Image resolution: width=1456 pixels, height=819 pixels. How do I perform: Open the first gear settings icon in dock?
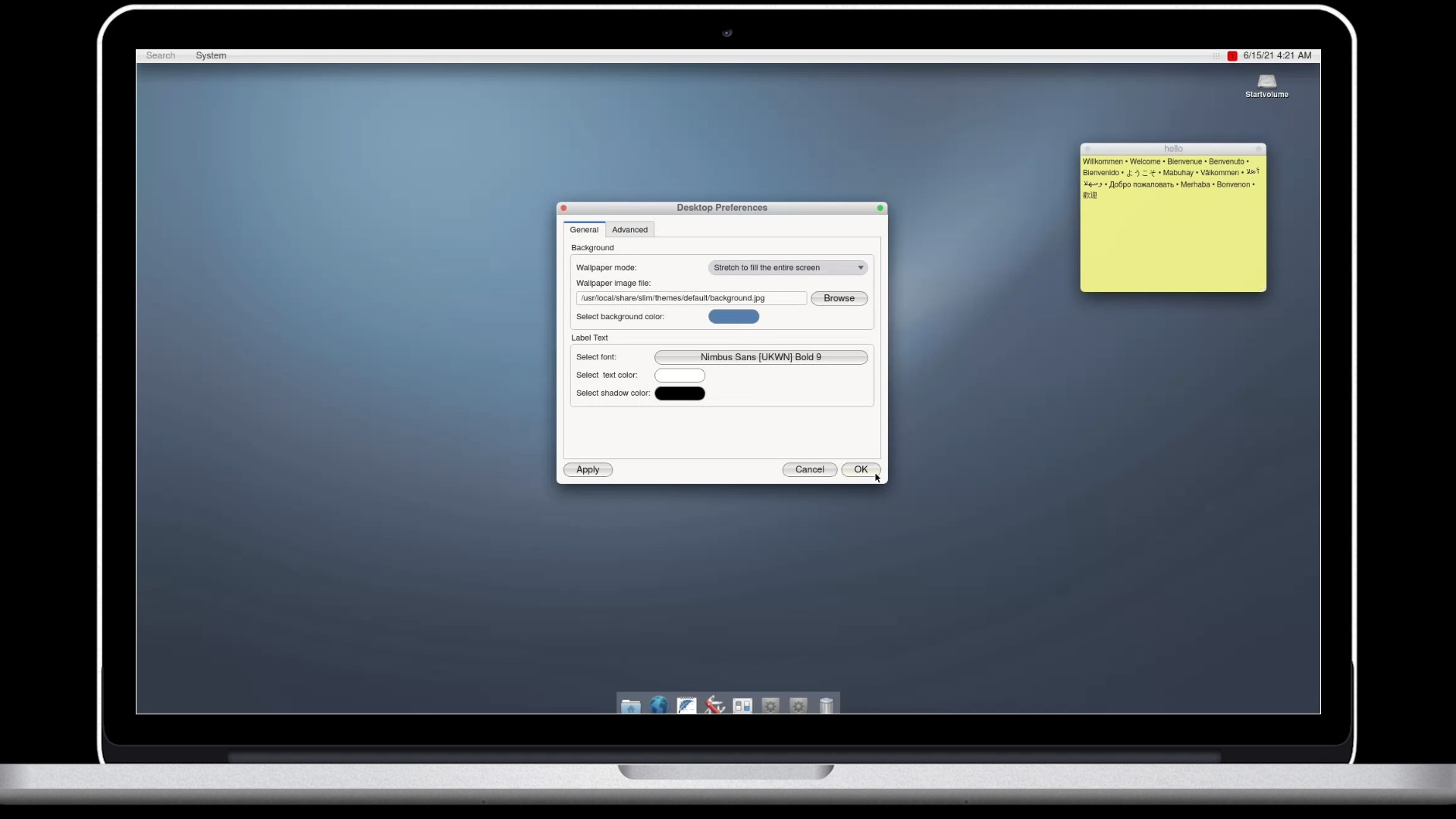[770, 704]
